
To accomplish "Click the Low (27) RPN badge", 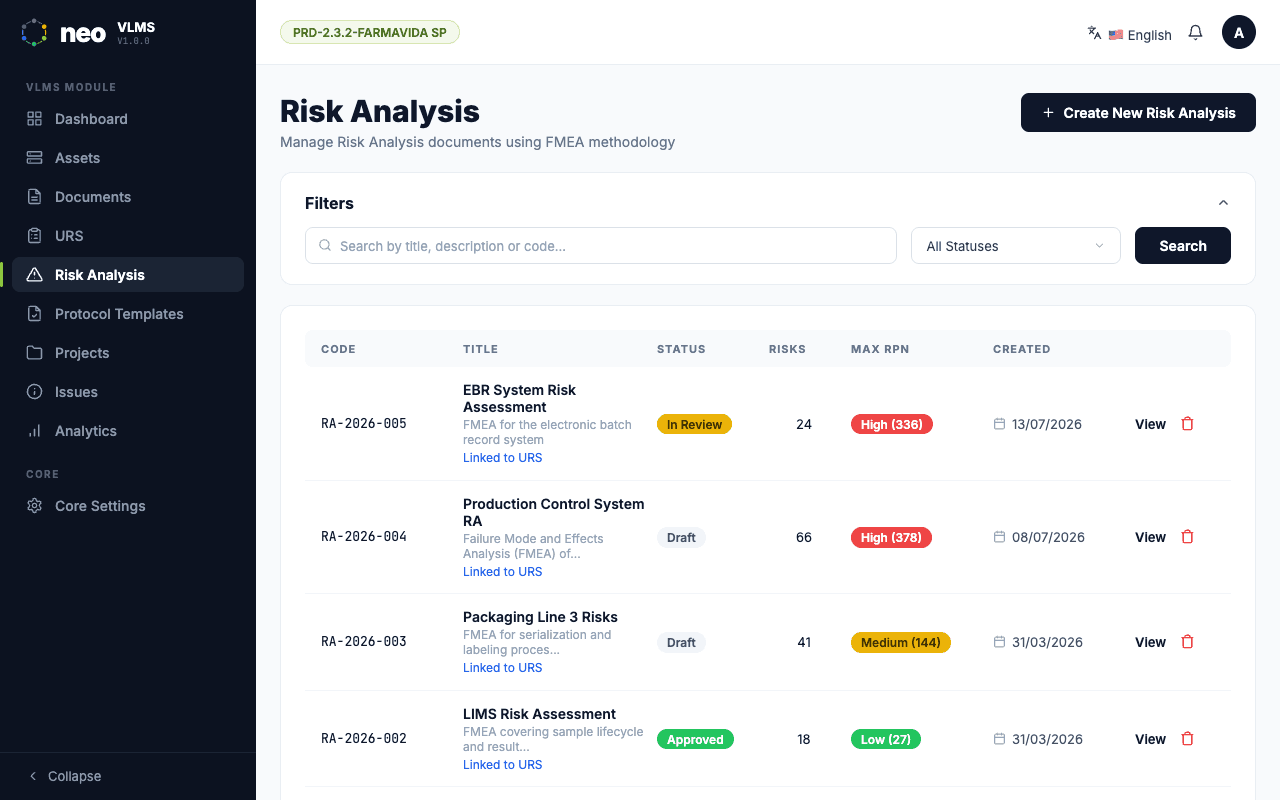I will pyautogui.click(x=886, y=739).
